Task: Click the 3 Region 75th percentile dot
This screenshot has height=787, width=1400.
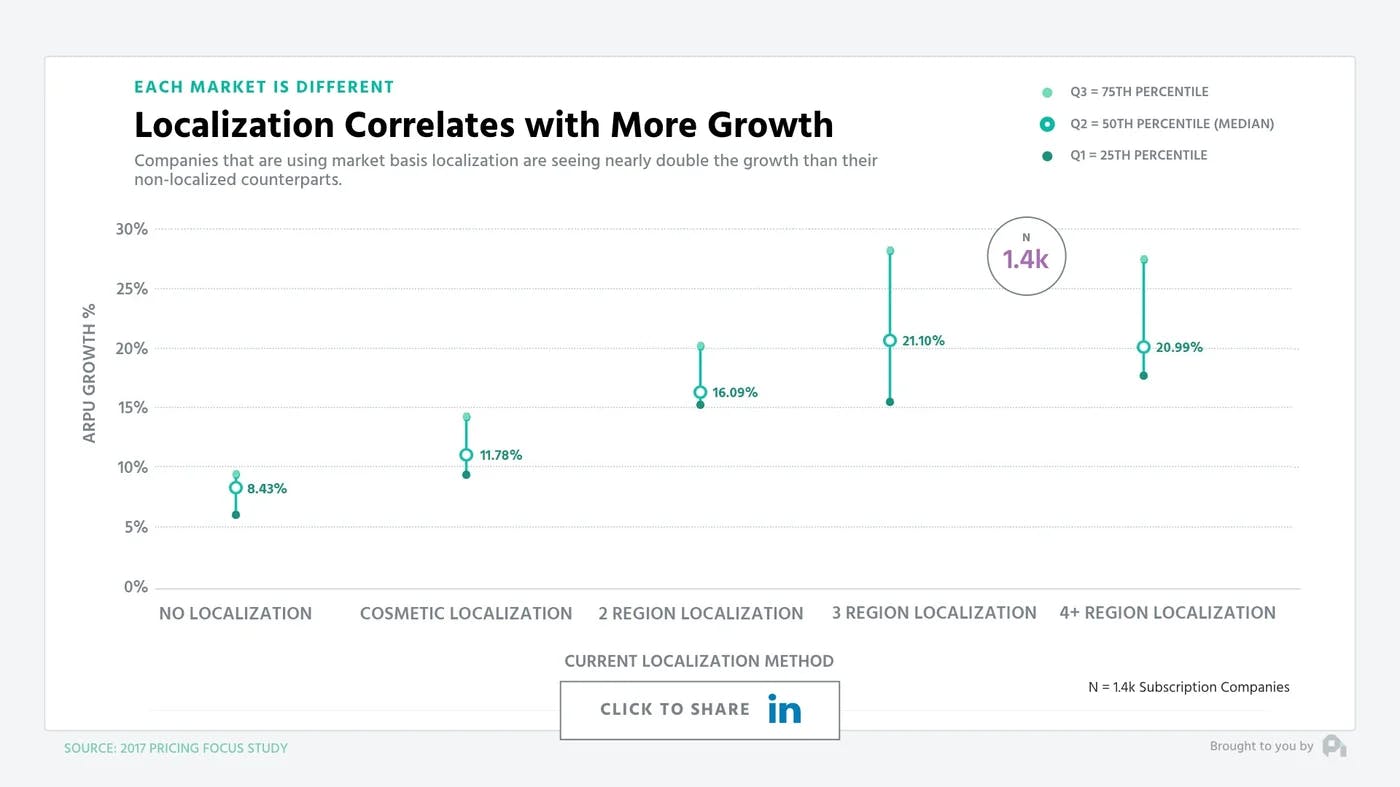Action: [x=890, y=251]
